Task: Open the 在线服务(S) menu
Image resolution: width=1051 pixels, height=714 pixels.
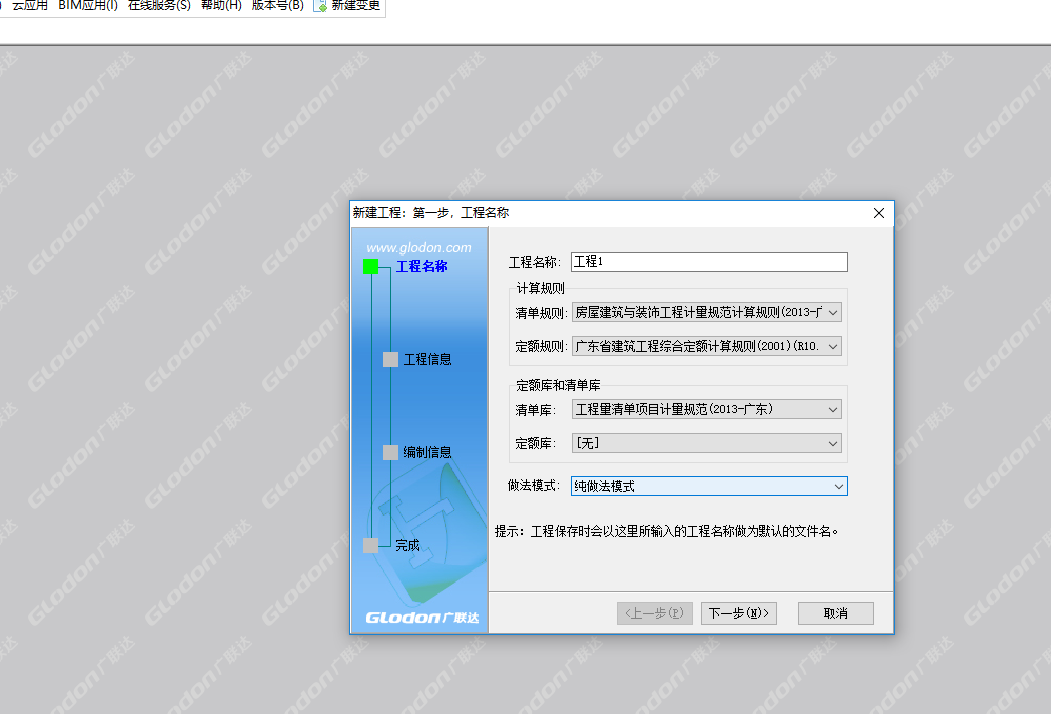Action: pyautogui.click(x=160, y=5)
